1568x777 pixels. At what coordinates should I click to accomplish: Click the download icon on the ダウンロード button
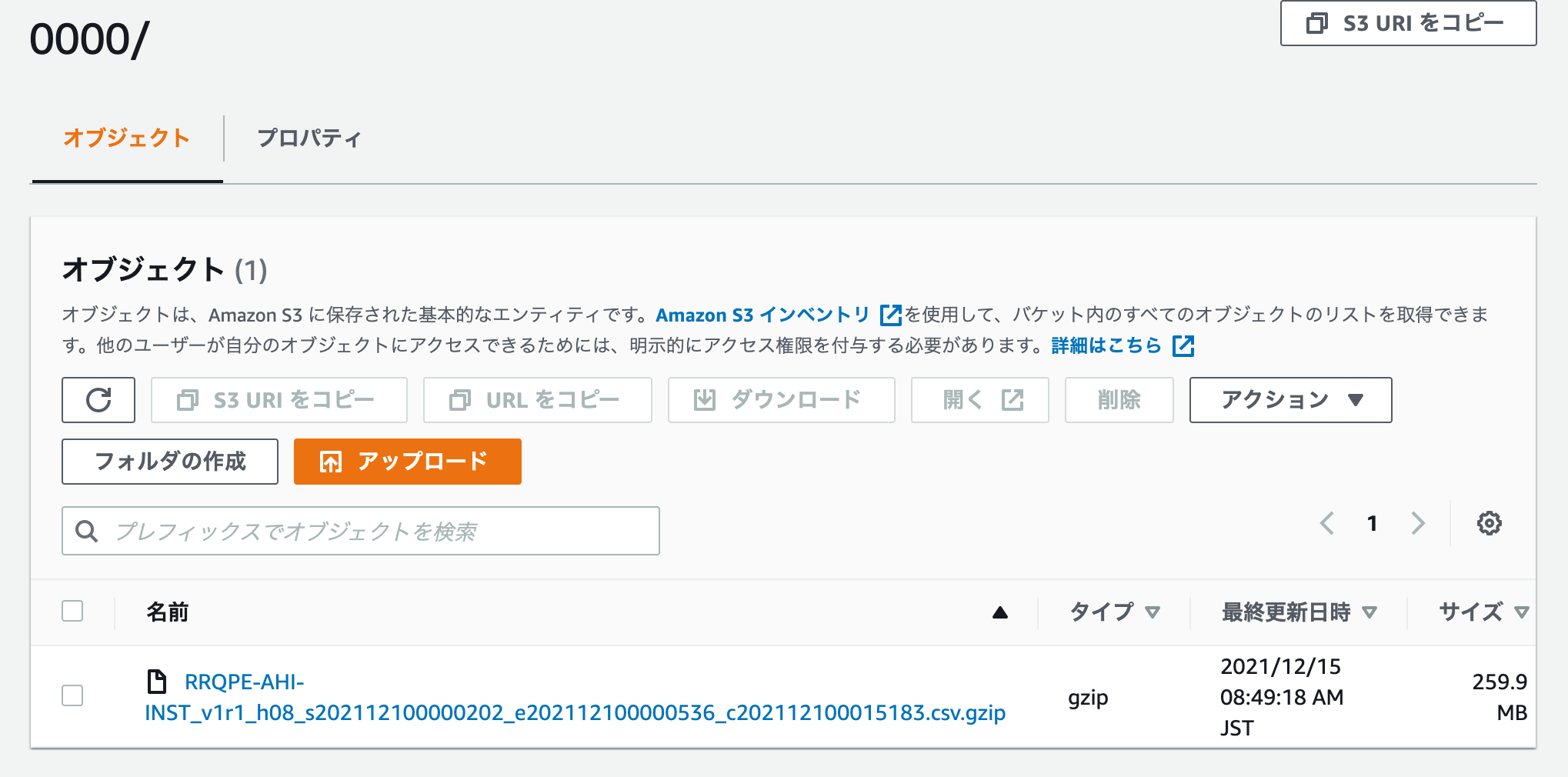[704, 399]
